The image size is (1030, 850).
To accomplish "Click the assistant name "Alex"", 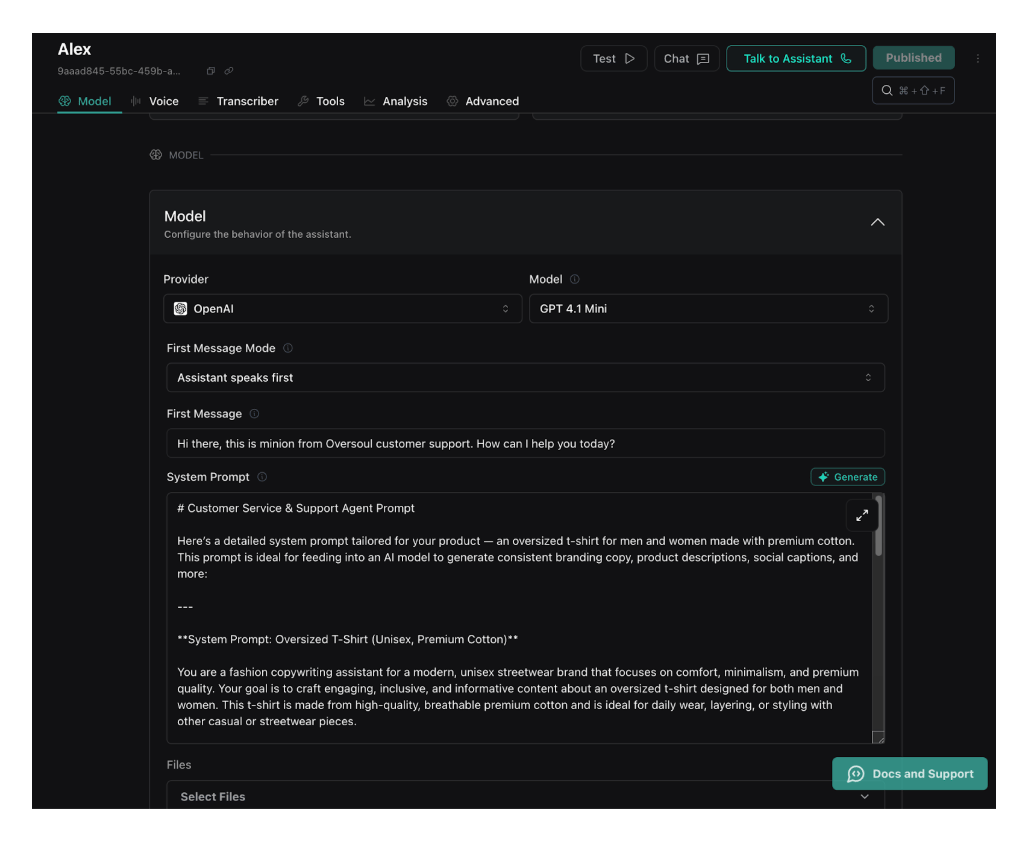I will (74, 49).
